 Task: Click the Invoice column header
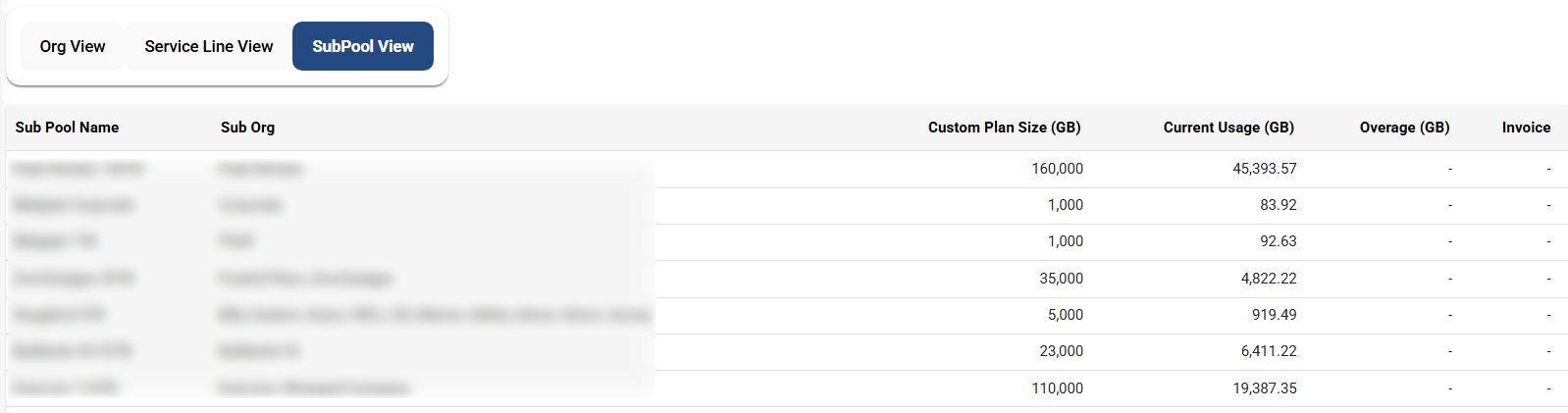[x=1526, y=128]
